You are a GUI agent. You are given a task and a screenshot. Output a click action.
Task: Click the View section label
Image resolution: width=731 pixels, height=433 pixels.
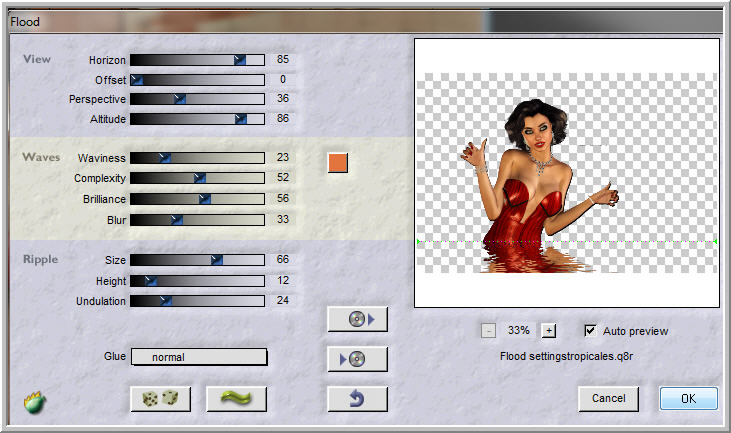click(37, 59)
